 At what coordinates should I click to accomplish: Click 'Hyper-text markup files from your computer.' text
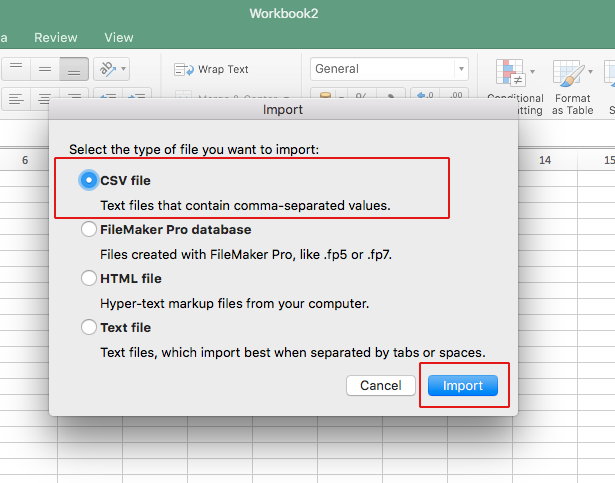(235, 304)
